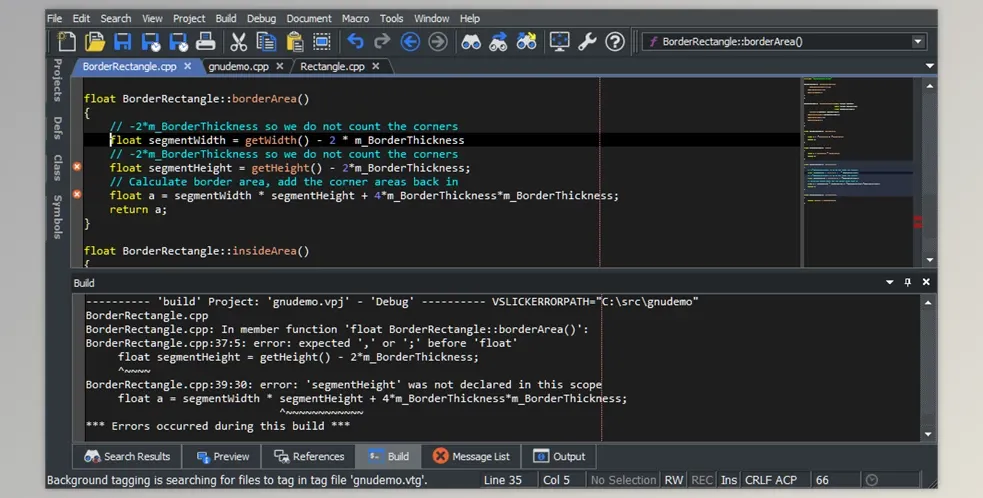Image resolution: width=983 pixels, height=498 pixels.
Task: Toggle pin on the Build panel
Action: (x=907, y=282)
